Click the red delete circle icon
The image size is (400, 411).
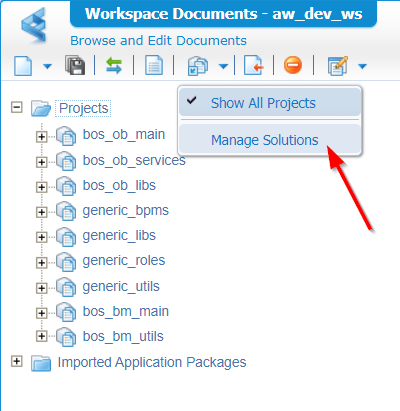(x=293, y=65)
